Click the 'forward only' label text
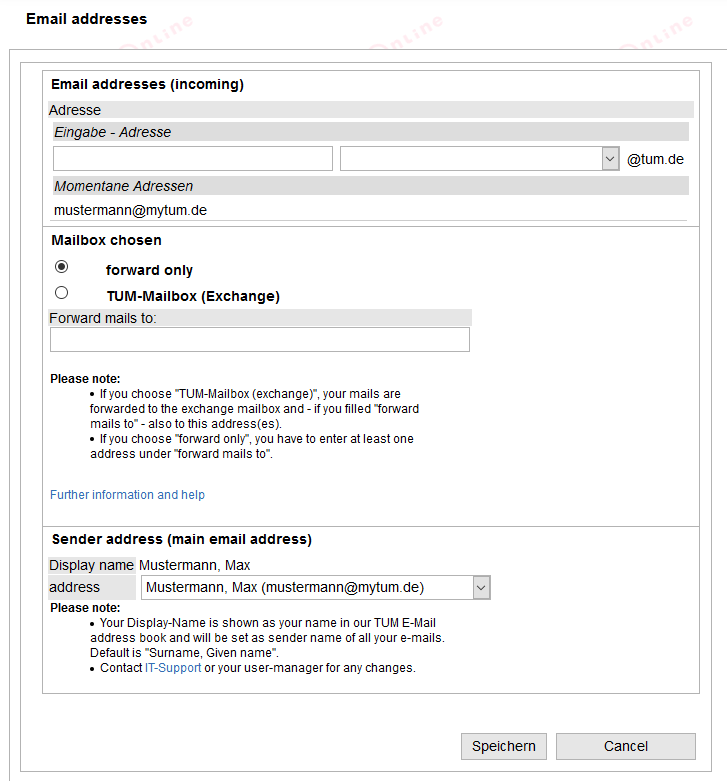This screenshot has height=781, width=727. [149, 270]
